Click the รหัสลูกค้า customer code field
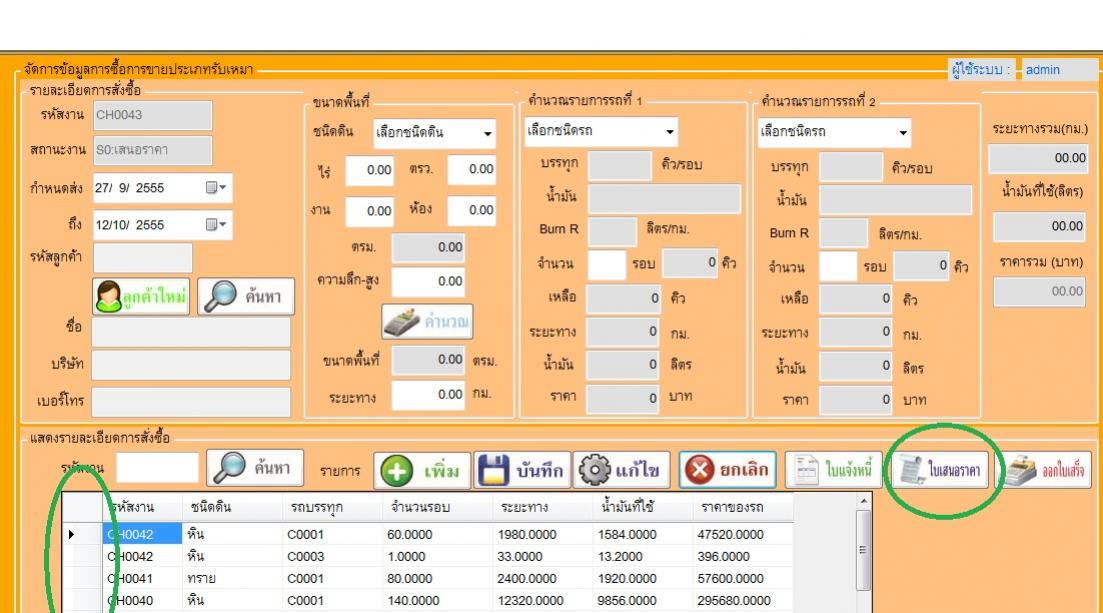This screenshot has width=1103, height=613. (x=143, y=258)
